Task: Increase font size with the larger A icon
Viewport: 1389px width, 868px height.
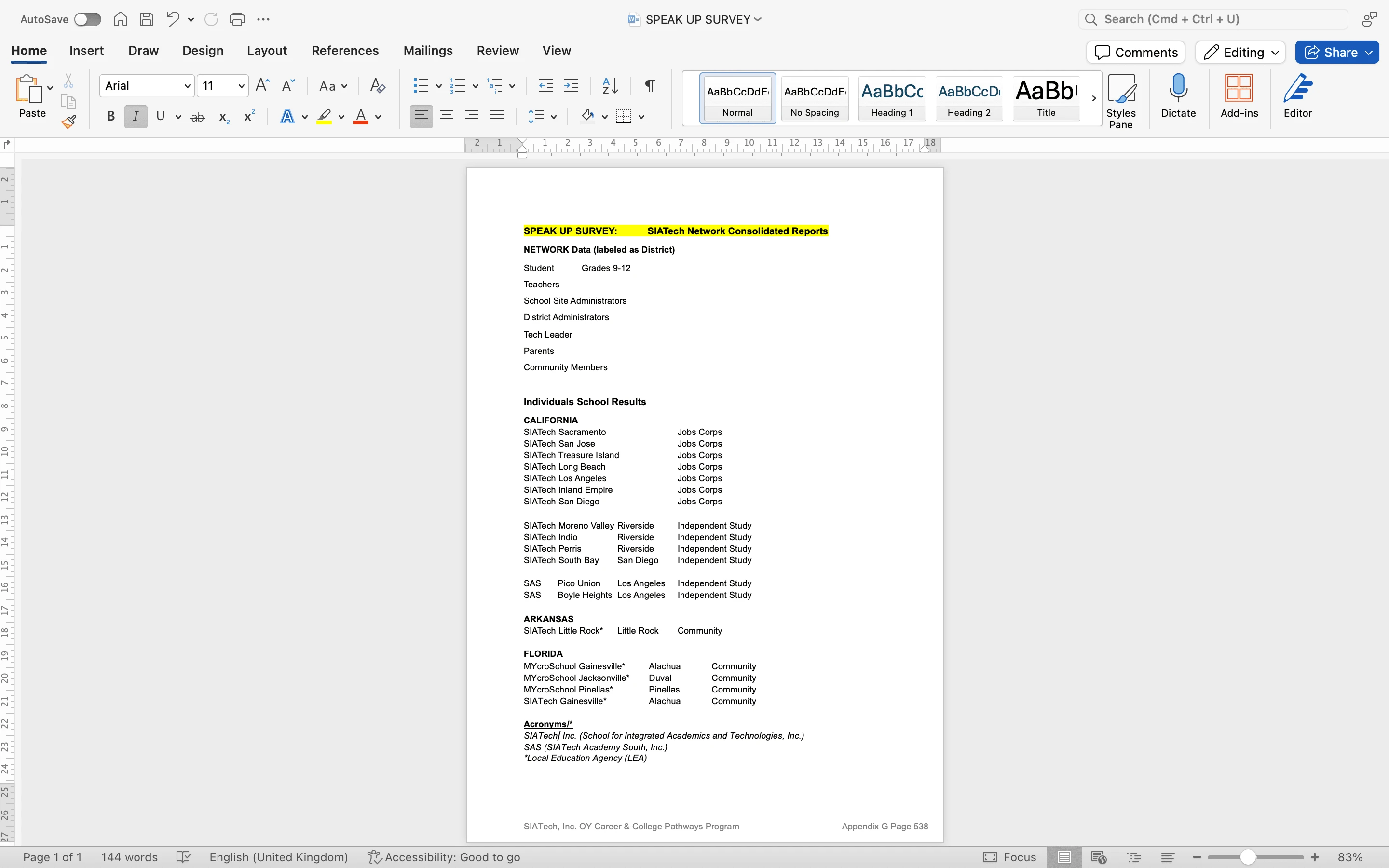Action: click(x=262, y=85)
